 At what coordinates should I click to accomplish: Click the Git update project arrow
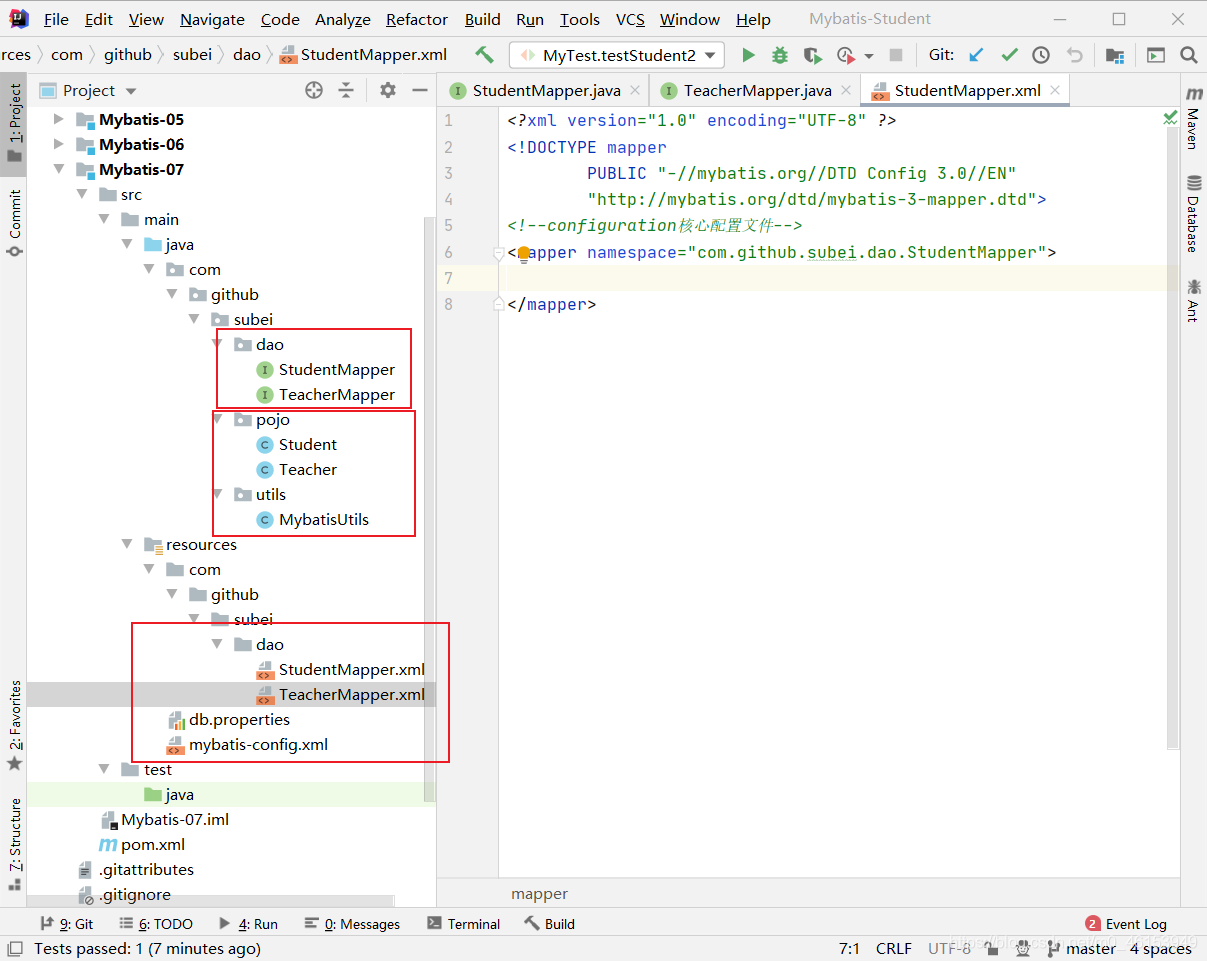(977, 55)
